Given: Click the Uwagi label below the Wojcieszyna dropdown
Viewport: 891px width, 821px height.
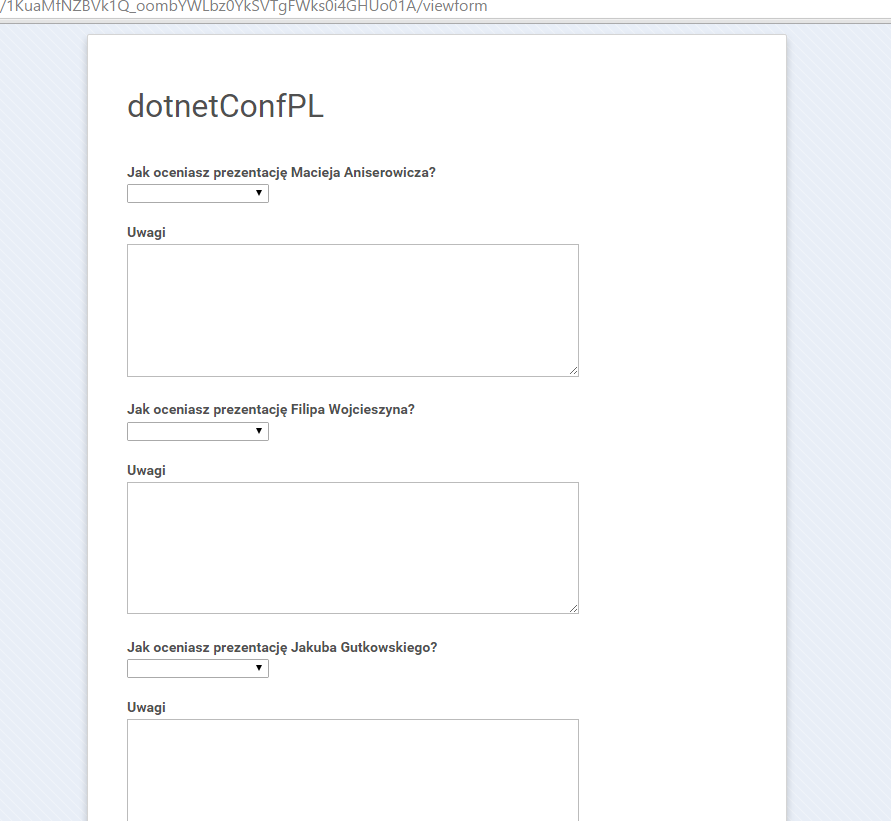Looking at the screenshot, I should pyautogui.click(x=147, y=471).
